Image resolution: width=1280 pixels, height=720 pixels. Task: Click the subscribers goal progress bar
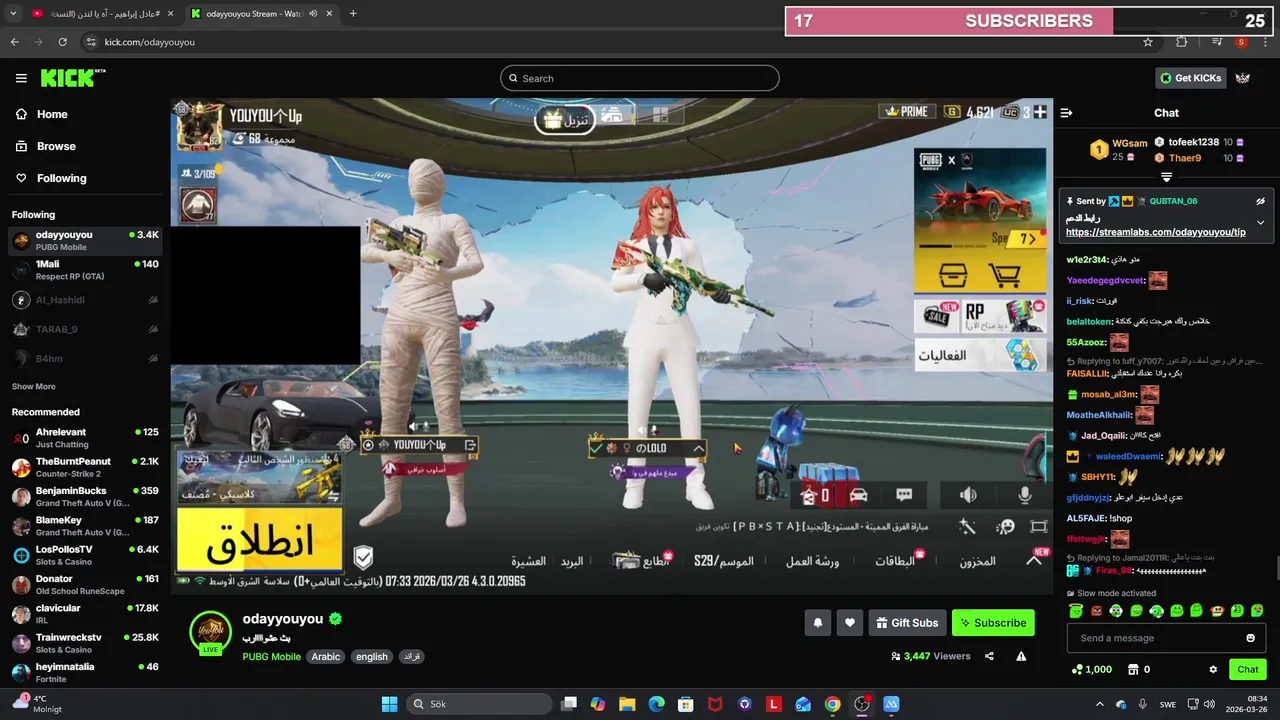1028,21
